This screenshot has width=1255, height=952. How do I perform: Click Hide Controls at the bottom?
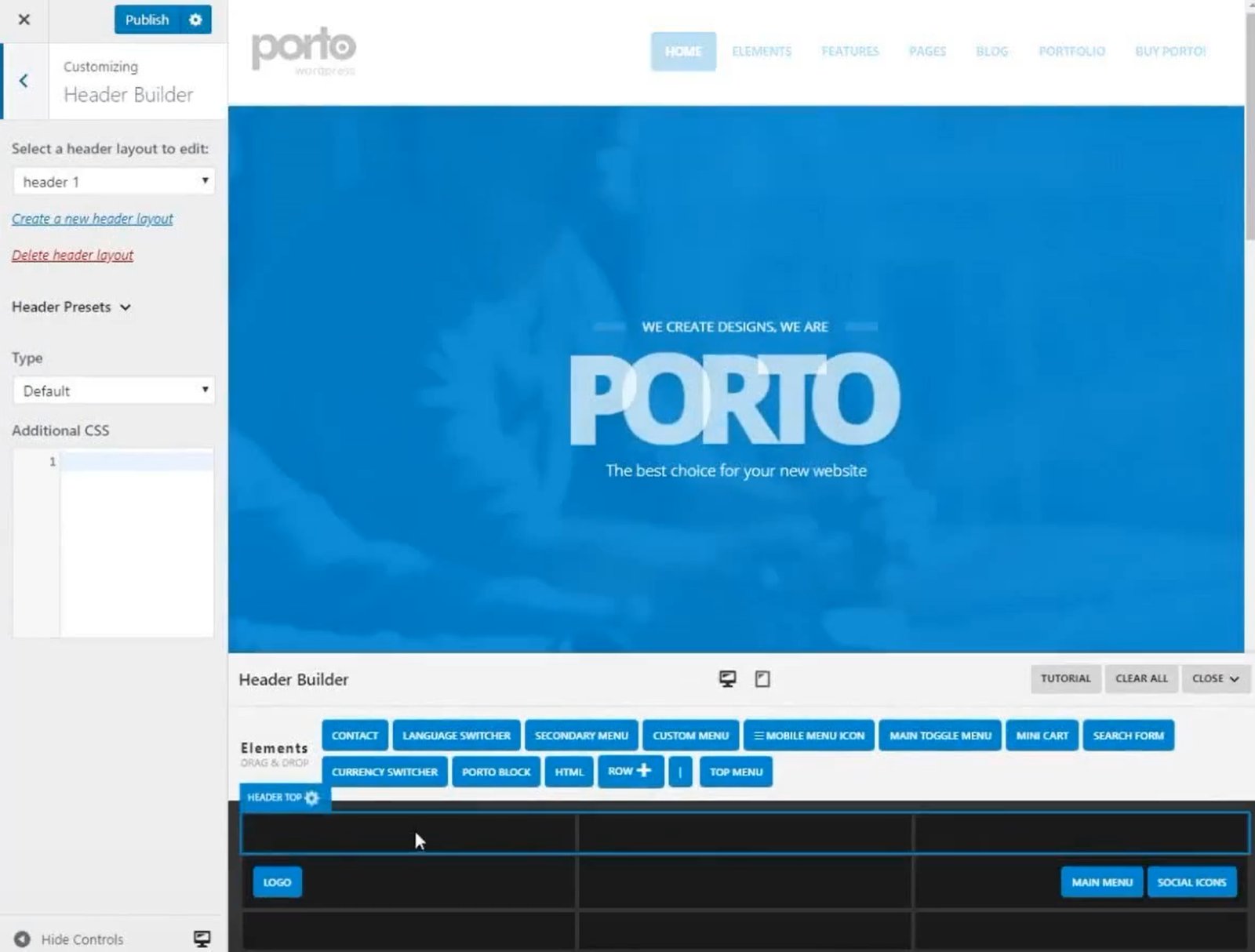(x=82, y=939)
